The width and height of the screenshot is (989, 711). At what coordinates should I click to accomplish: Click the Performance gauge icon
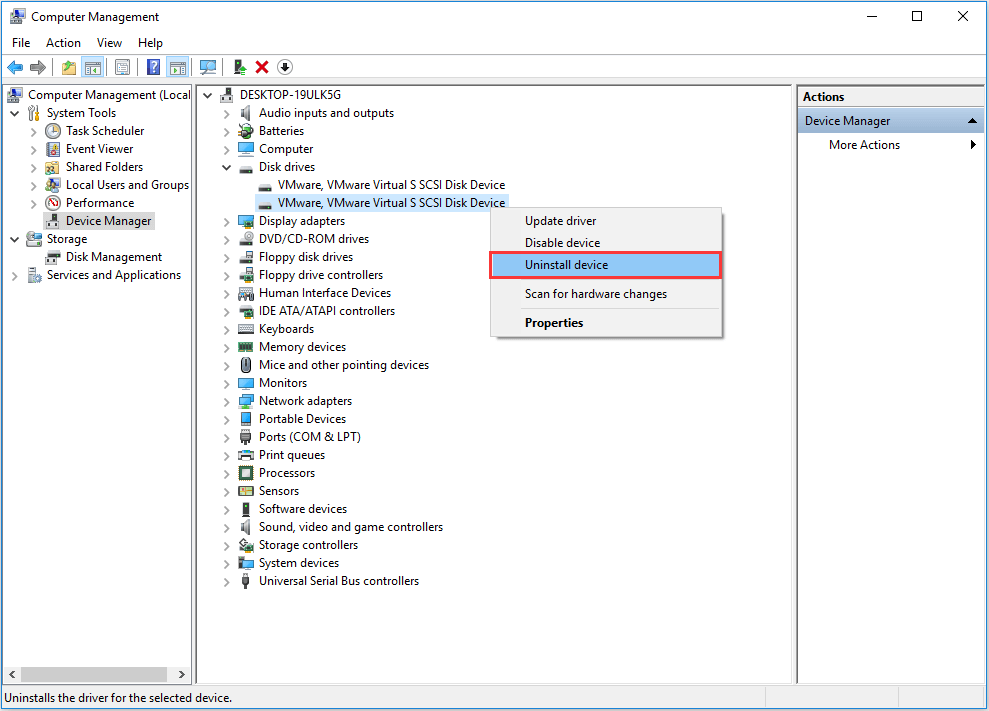pyautogui.click(x=53, y=203)
